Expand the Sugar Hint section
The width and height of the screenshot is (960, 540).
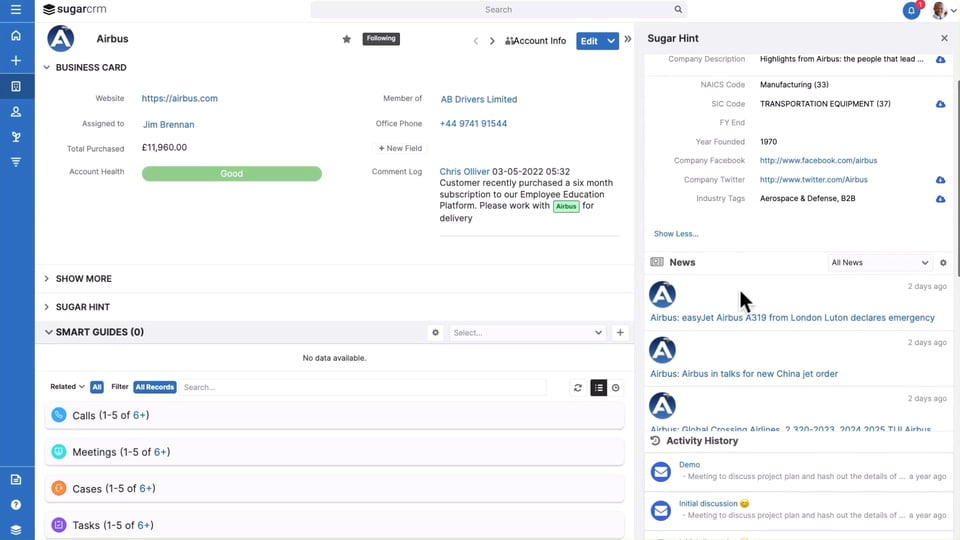[47, 307]
